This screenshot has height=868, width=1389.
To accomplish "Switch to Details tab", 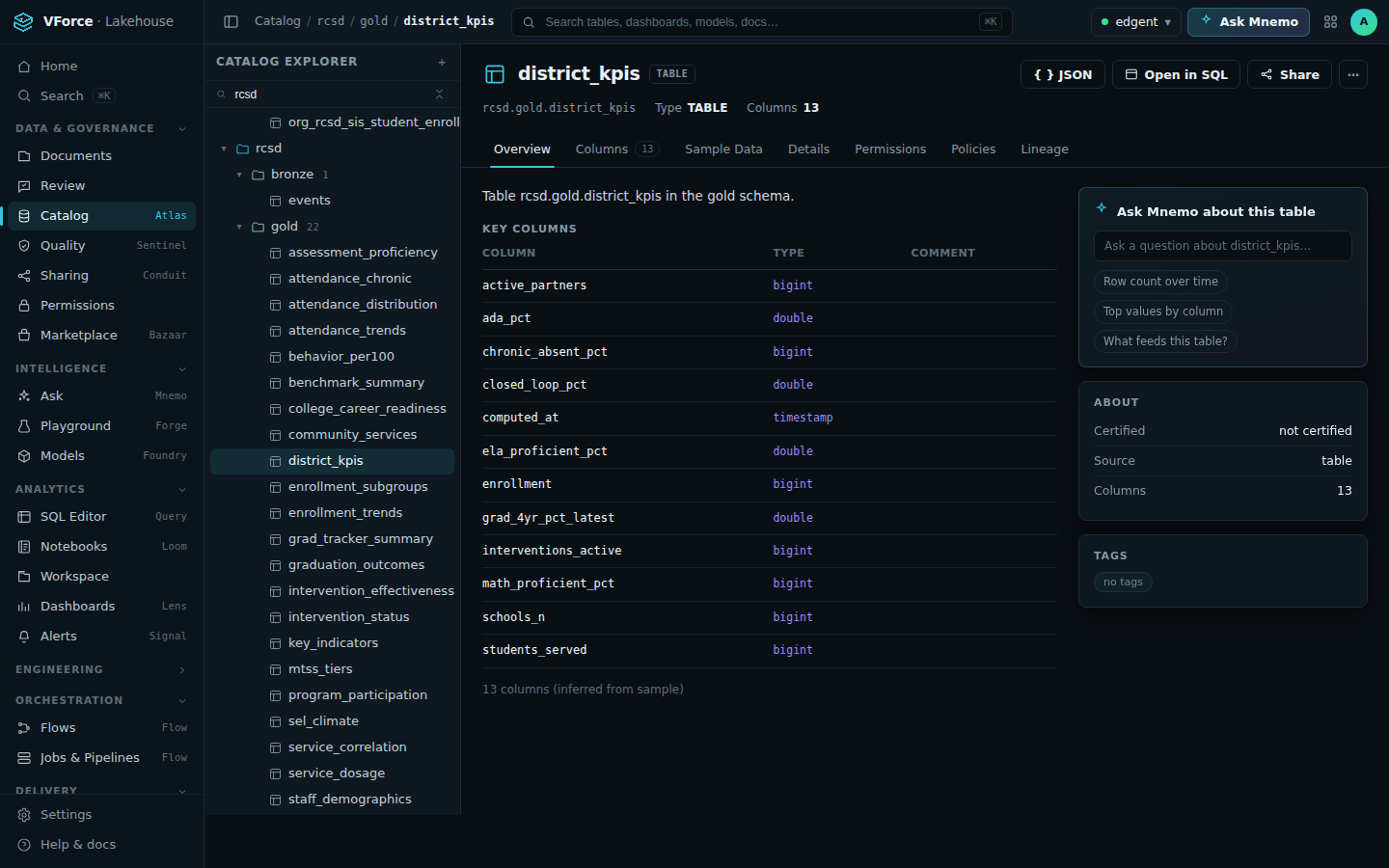I will tap(808, 149).
